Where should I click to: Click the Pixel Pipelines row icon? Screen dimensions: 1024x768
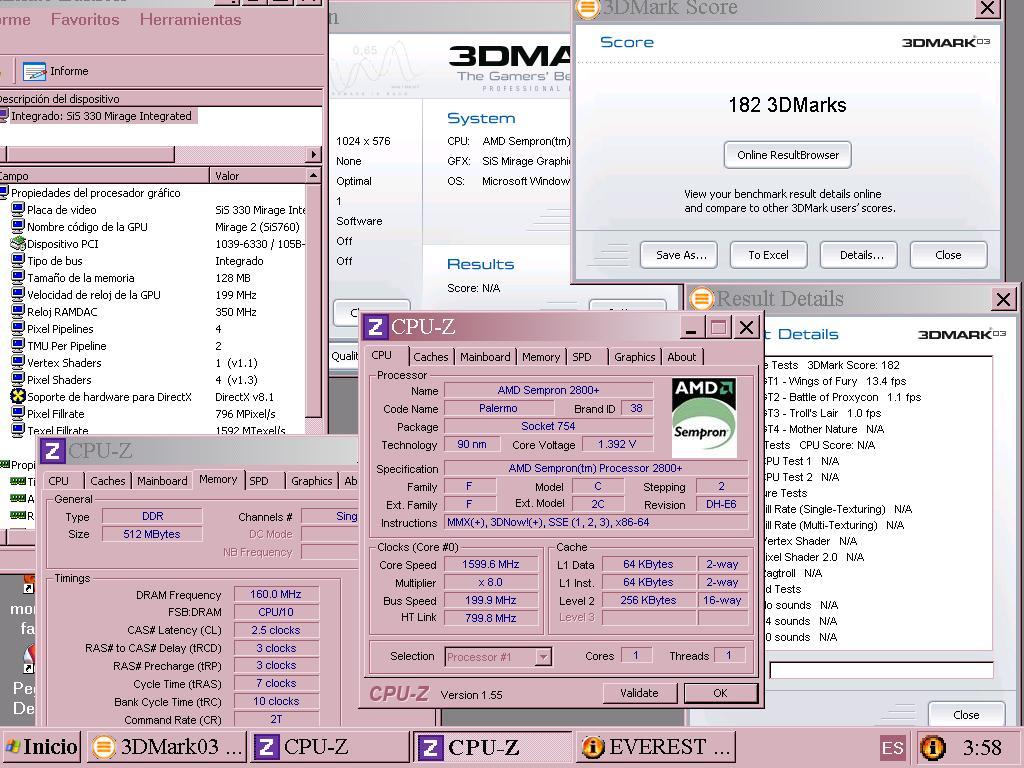coord(18,328)
